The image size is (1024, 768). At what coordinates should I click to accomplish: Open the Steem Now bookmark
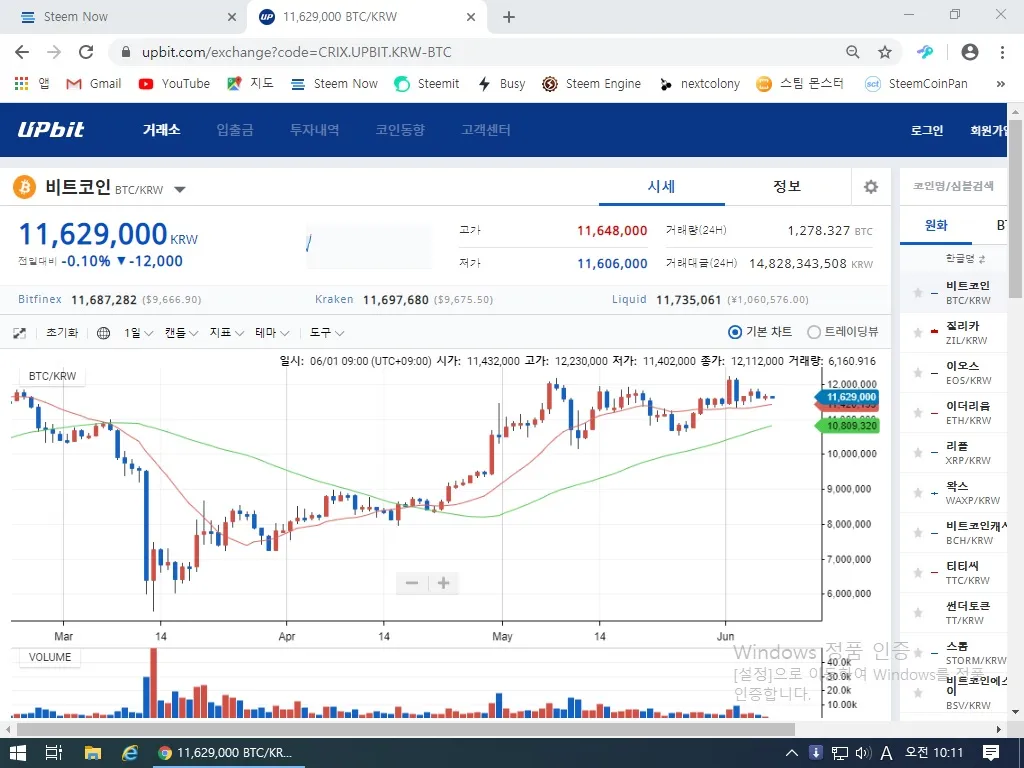point(335,84)
